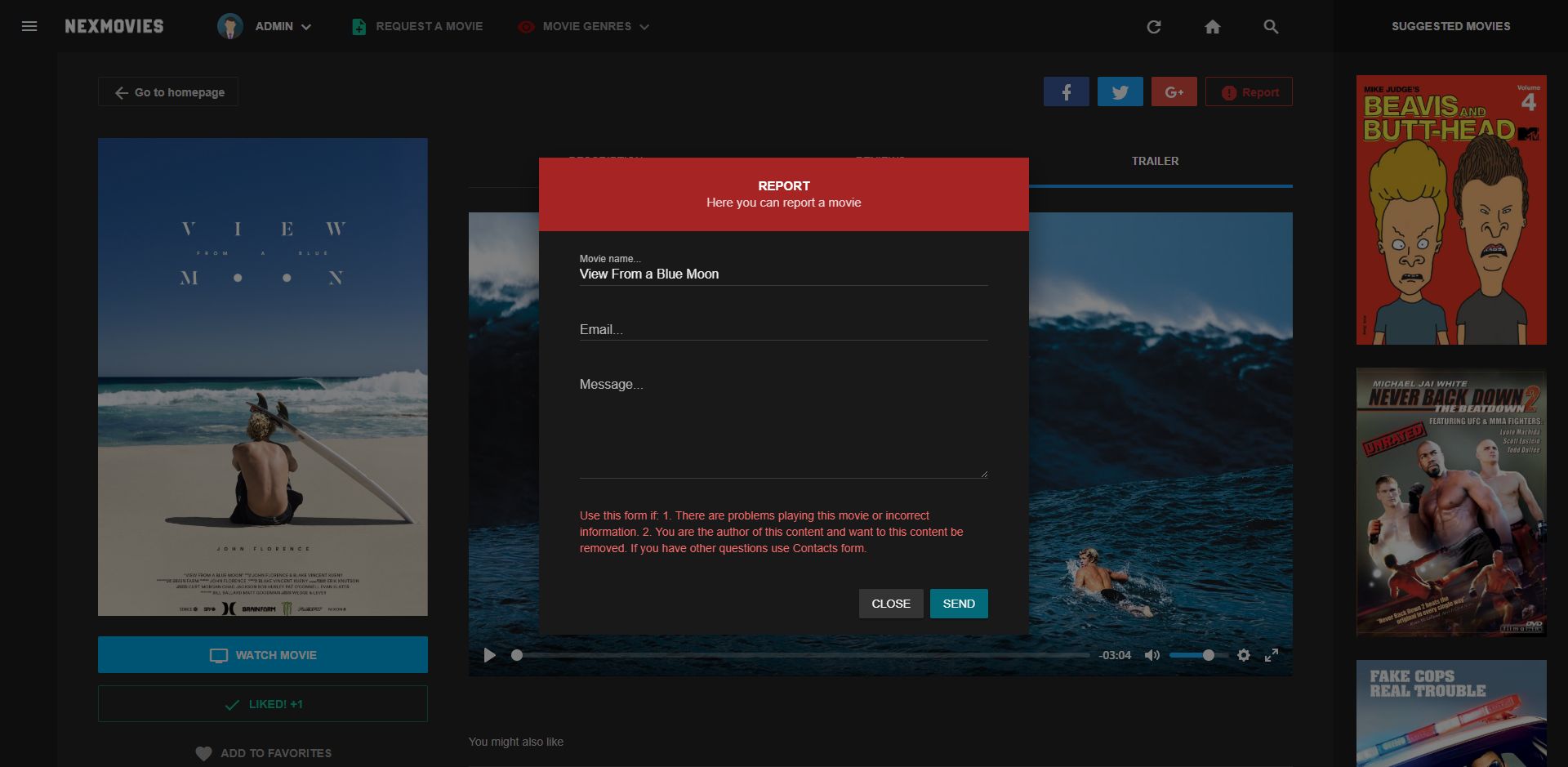Screen dimensions: 1568x767
Task: Go to home via house icon
Action: pyautogui.click(x=1213, y=27)
